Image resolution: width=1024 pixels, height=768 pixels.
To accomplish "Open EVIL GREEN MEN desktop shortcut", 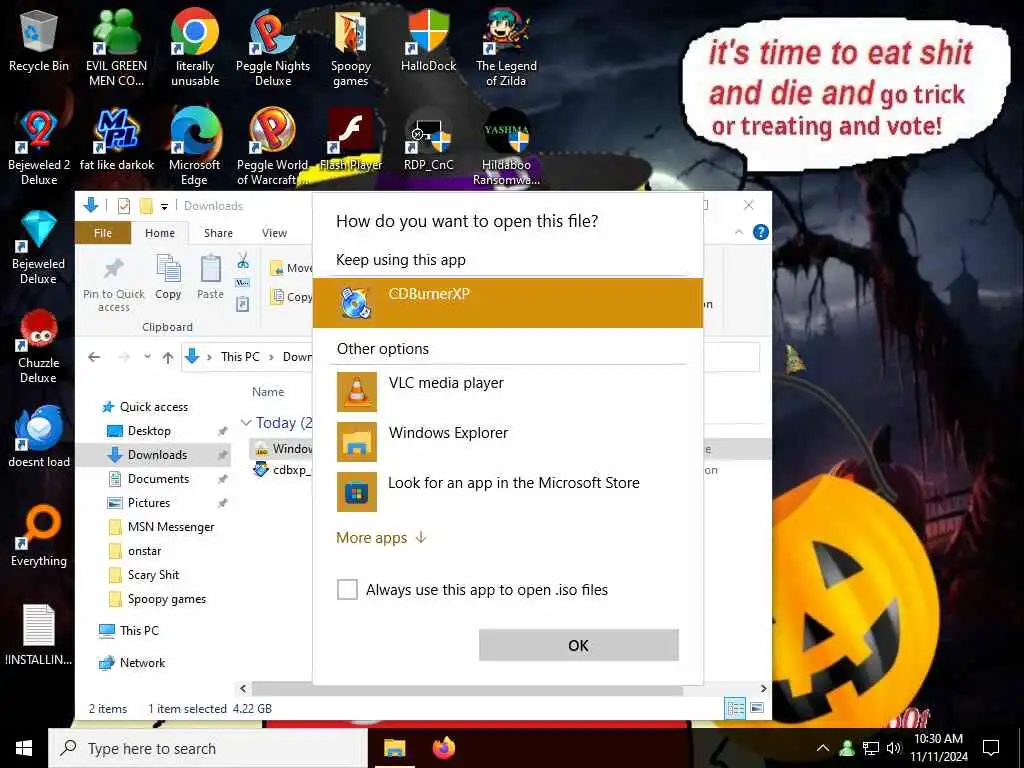I will [116, 48].
